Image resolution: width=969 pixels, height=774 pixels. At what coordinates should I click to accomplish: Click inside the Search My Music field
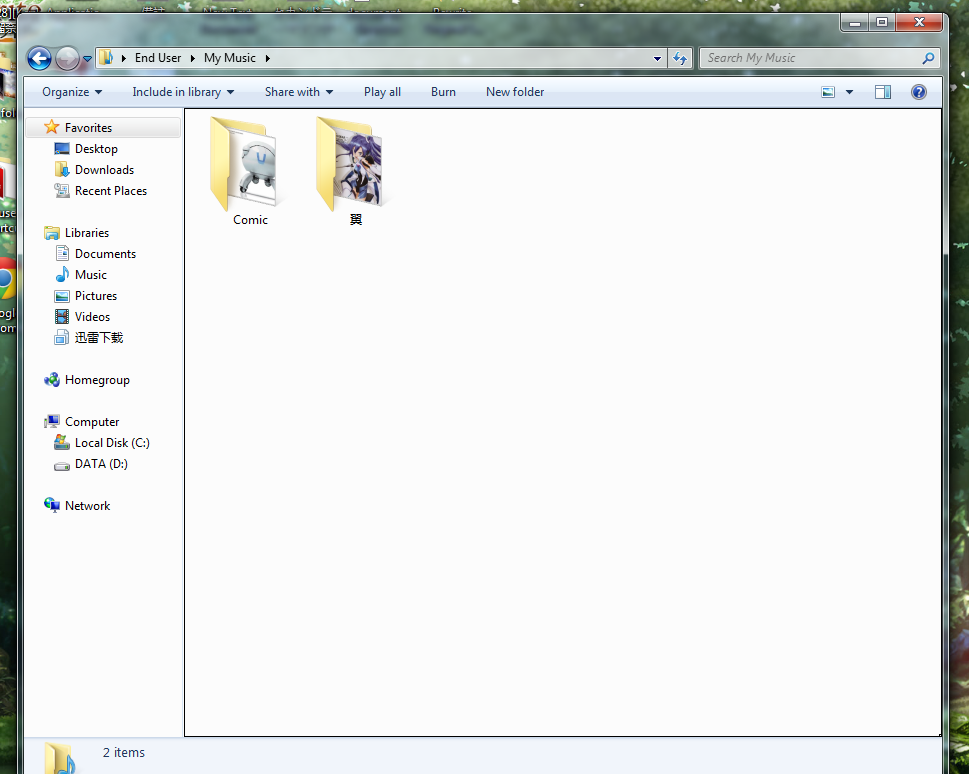click(x=810, y=58)
